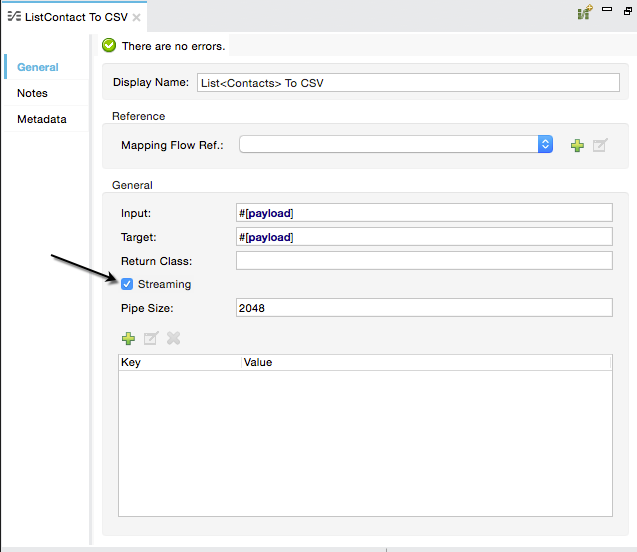Click the green add Mapping Flow Ref icon
Screen dimensions: 637x552
[577, 145]
